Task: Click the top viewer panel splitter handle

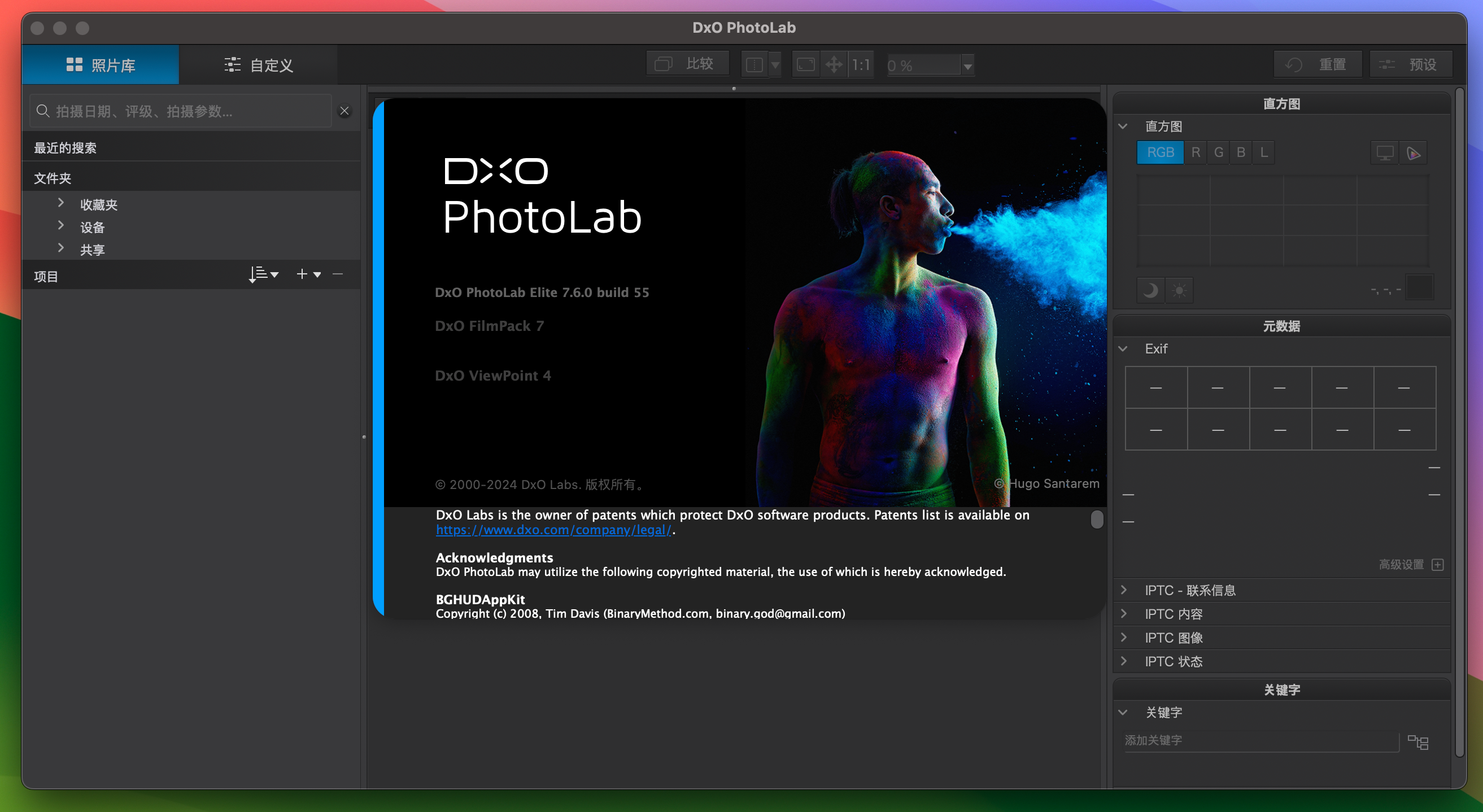Action: click(x=734, y=89)
